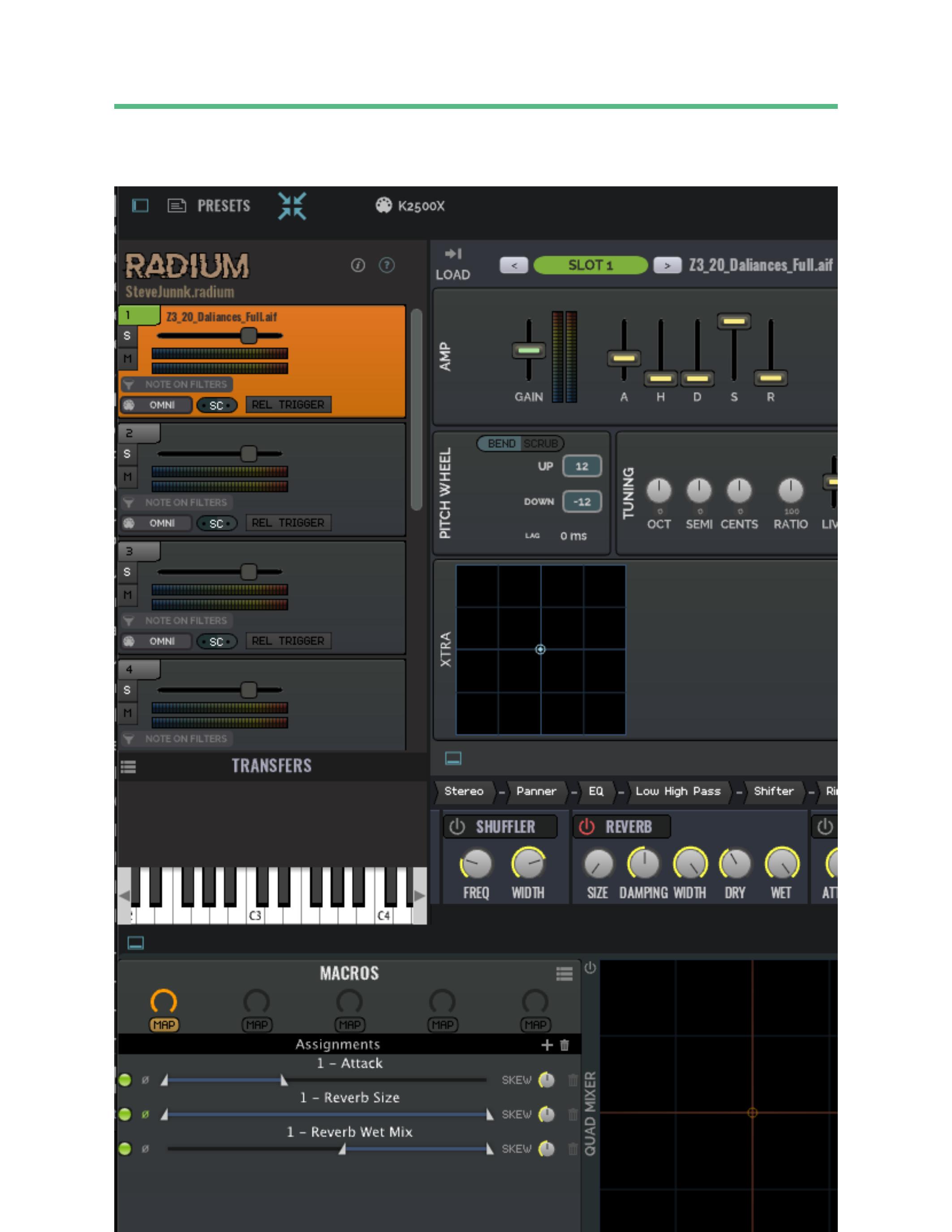Toggle the Reverb power button

tap(586, 827)
